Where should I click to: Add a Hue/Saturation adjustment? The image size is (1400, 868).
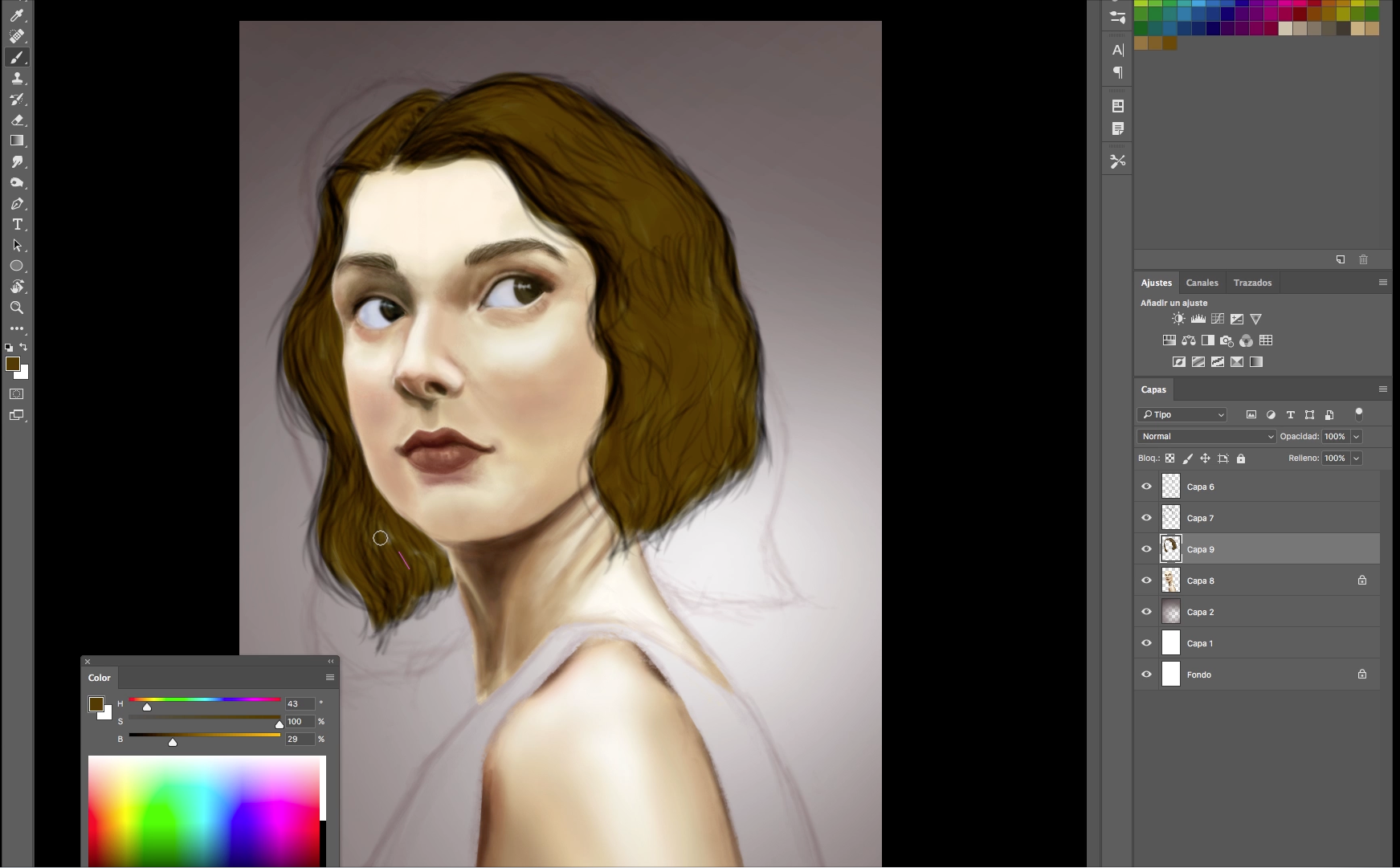1169,340
